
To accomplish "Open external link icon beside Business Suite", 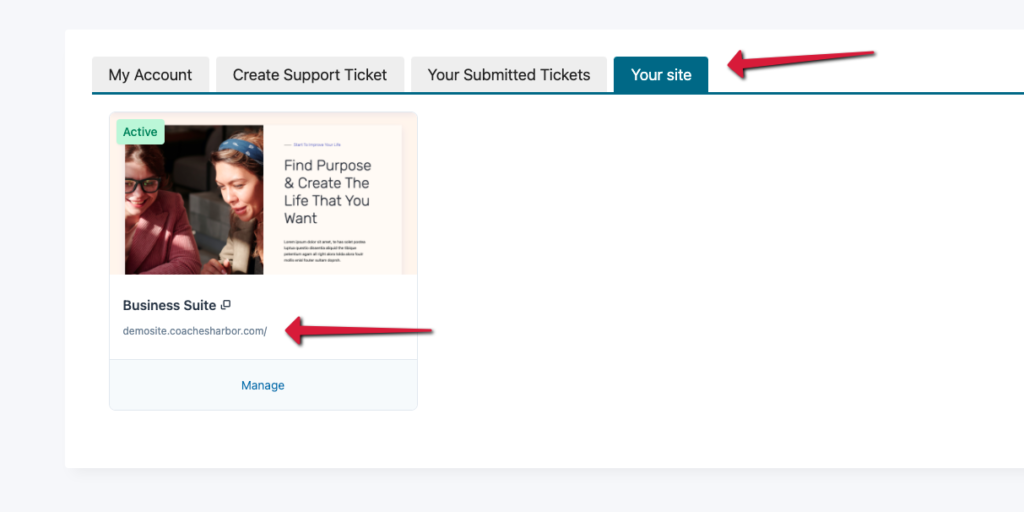I will [x=226, y=305].
